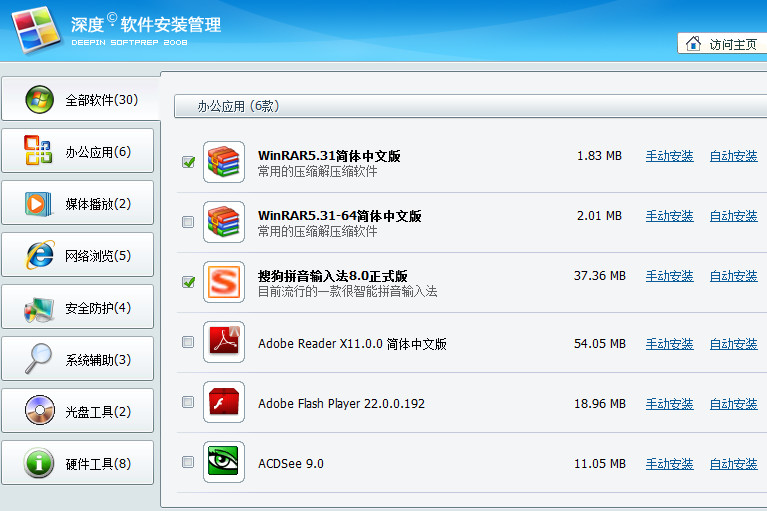Click the shield monitor icon for 安全防护
This screenshot has width=767, height=511.
pyautogui.click(x=39, y=309)
